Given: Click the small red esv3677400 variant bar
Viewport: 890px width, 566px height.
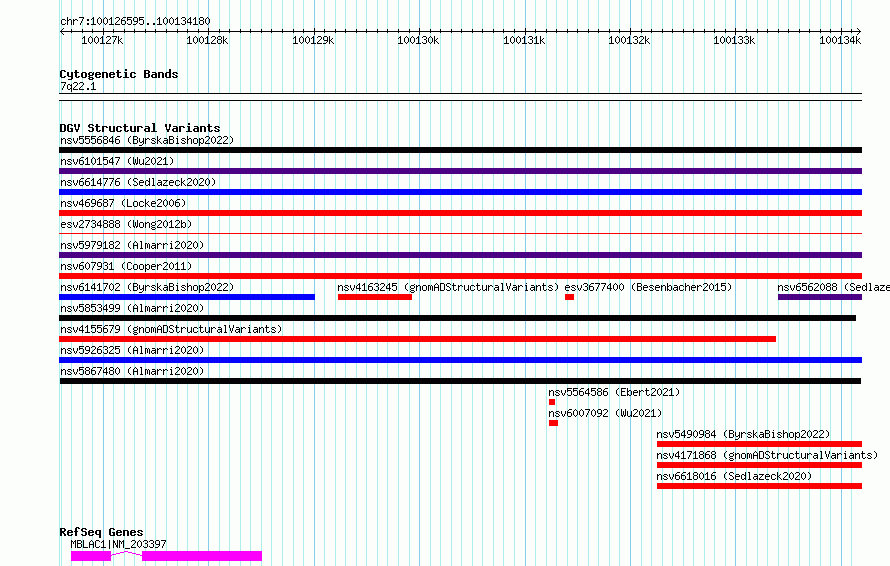Looking at the screenshot, I should coord(569,297).
